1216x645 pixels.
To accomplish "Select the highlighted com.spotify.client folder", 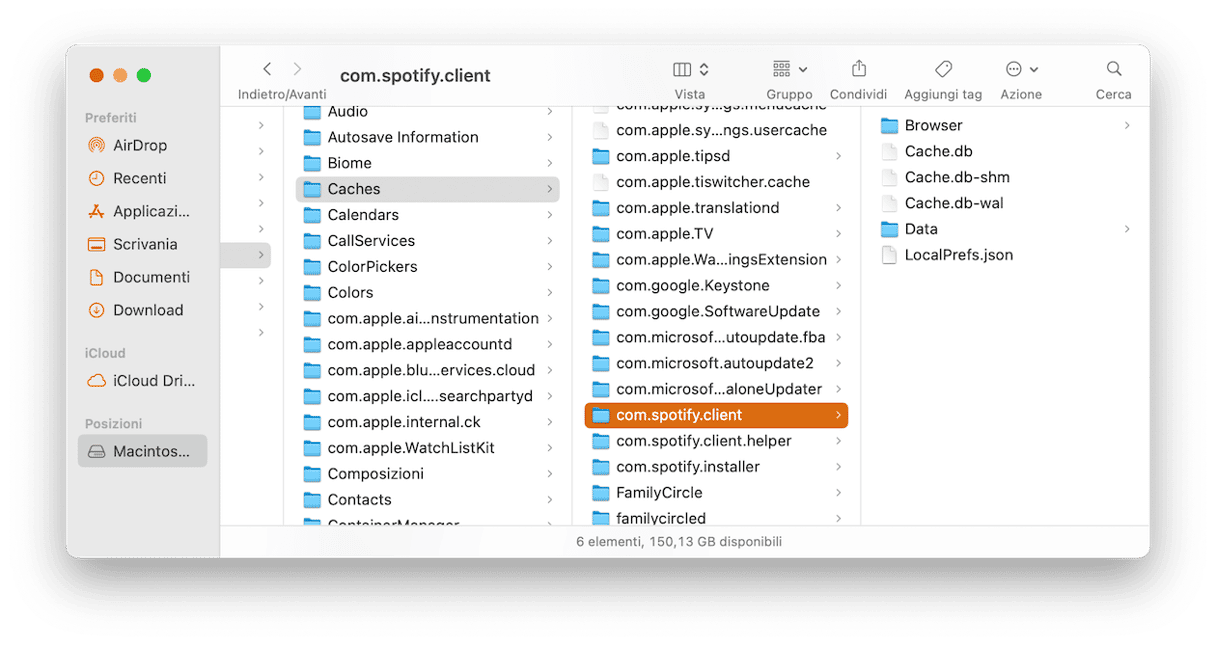I will click(716, 415).
